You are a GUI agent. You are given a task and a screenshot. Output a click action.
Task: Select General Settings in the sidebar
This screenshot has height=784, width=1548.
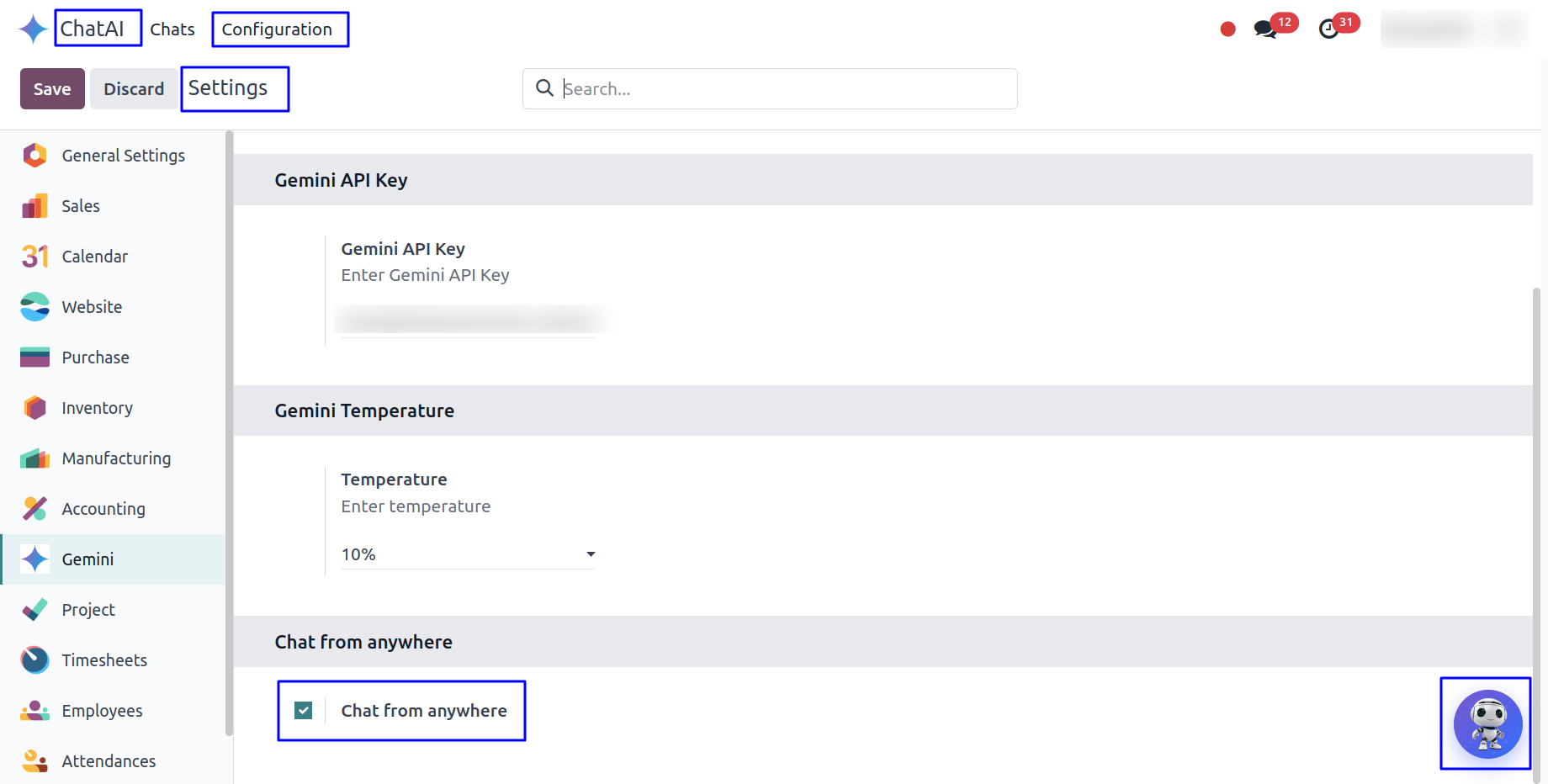click(x=123, y=156)
